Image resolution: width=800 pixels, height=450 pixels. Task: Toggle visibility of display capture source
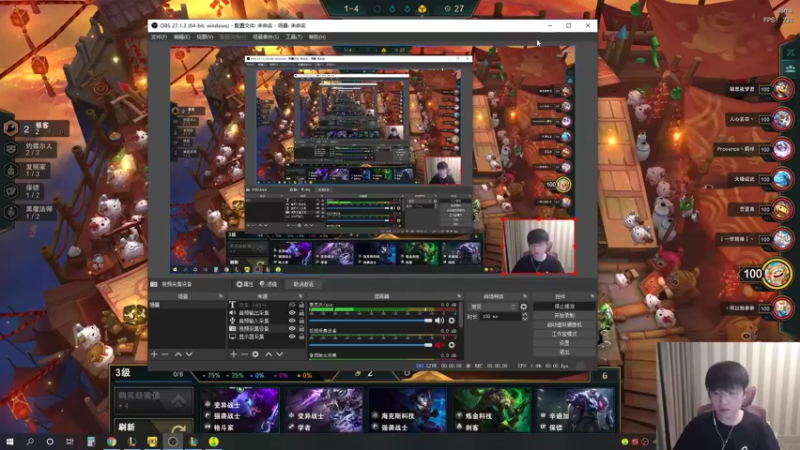292,337
